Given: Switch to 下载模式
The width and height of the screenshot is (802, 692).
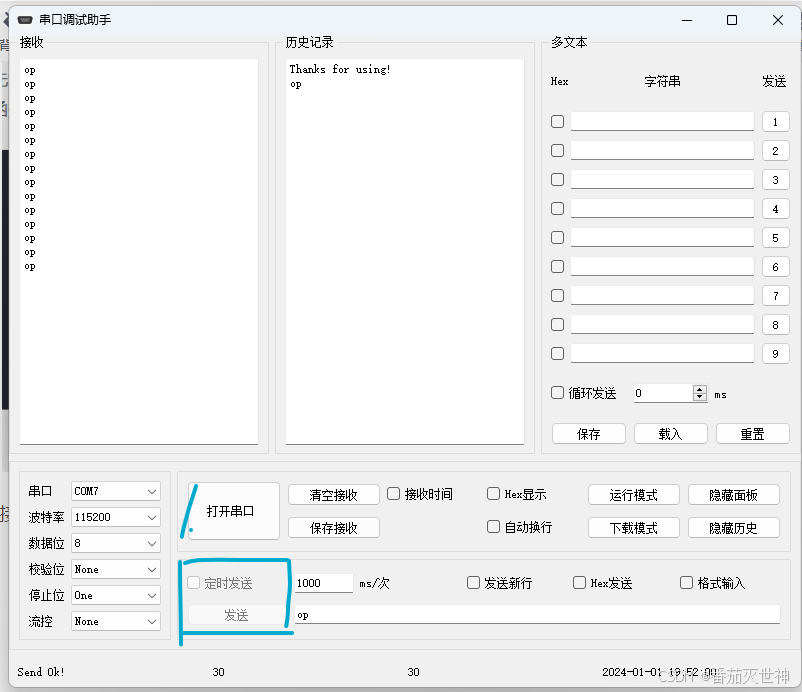Looking at the screenshot, I should pos(634,527).
